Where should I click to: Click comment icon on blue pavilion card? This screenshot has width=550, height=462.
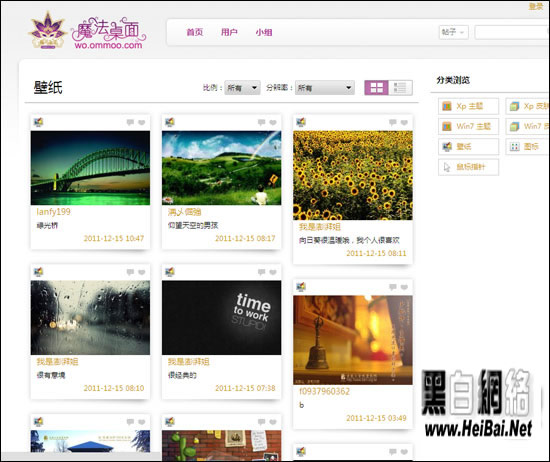[130, 422]
